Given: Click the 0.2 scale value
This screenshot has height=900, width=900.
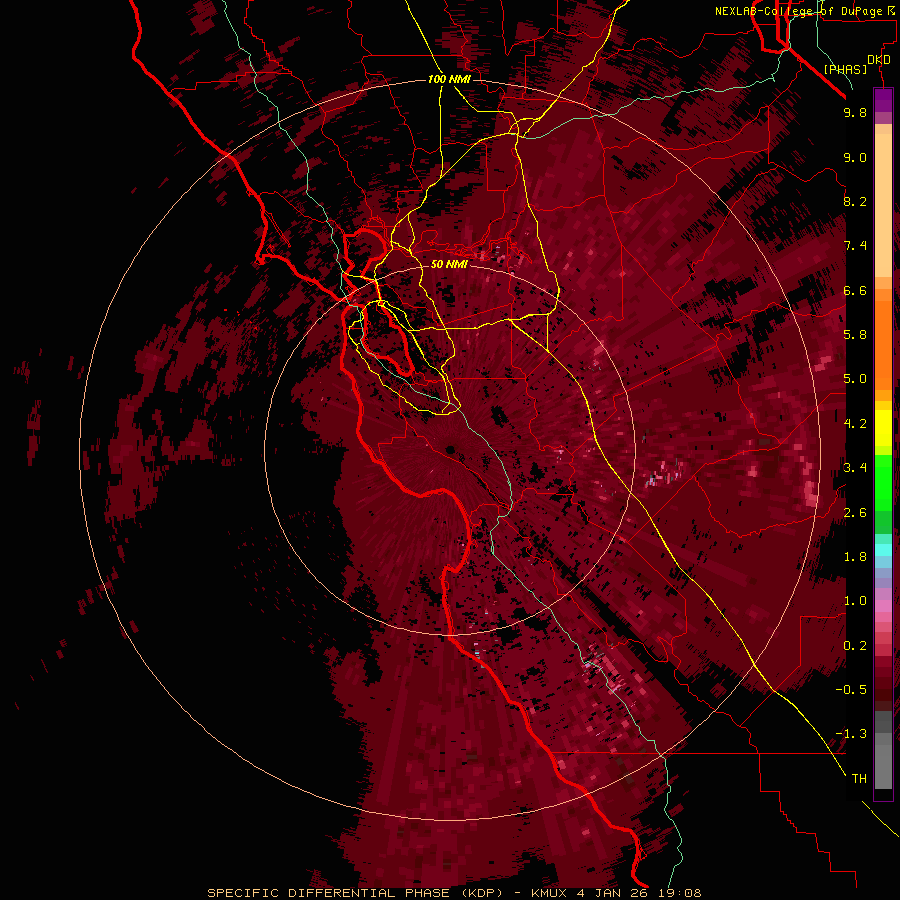Looking at the screenshot, I should coord(855,646).
